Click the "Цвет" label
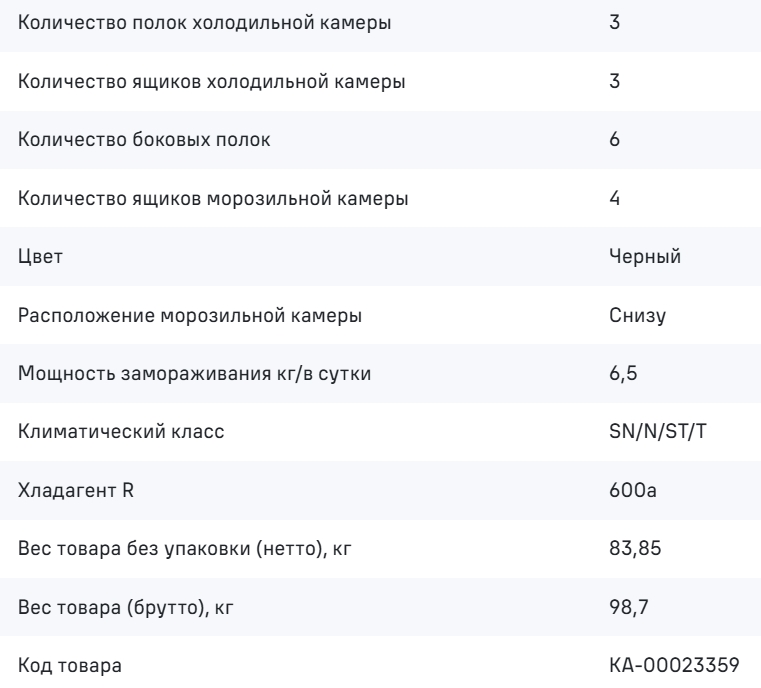Screen dimensions: 761x688 coord(40,257)
